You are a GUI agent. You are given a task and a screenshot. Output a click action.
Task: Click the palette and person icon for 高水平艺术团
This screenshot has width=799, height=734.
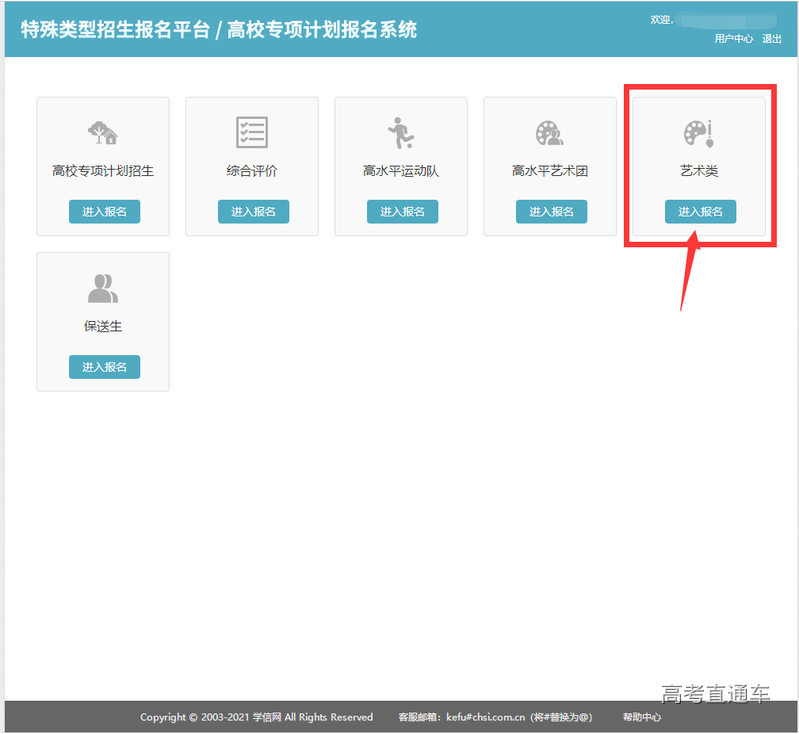point(549,132)
